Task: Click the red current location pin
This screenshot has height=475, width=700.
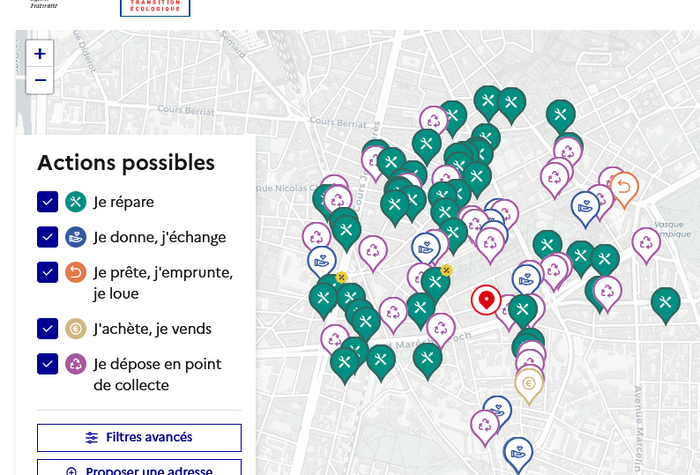Action: (486, 300)
